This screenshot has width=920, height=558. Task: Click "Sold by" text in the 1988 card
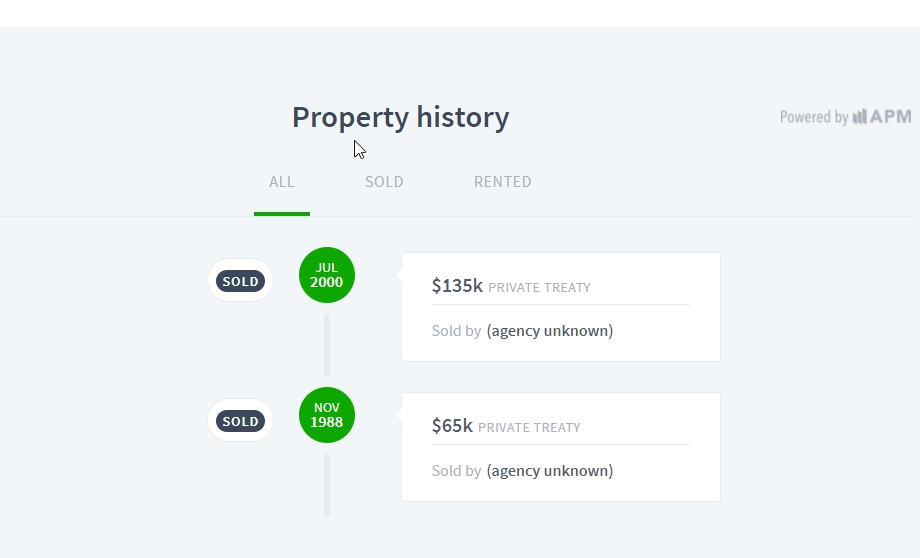pyautogui.click(x=456, y=471)
